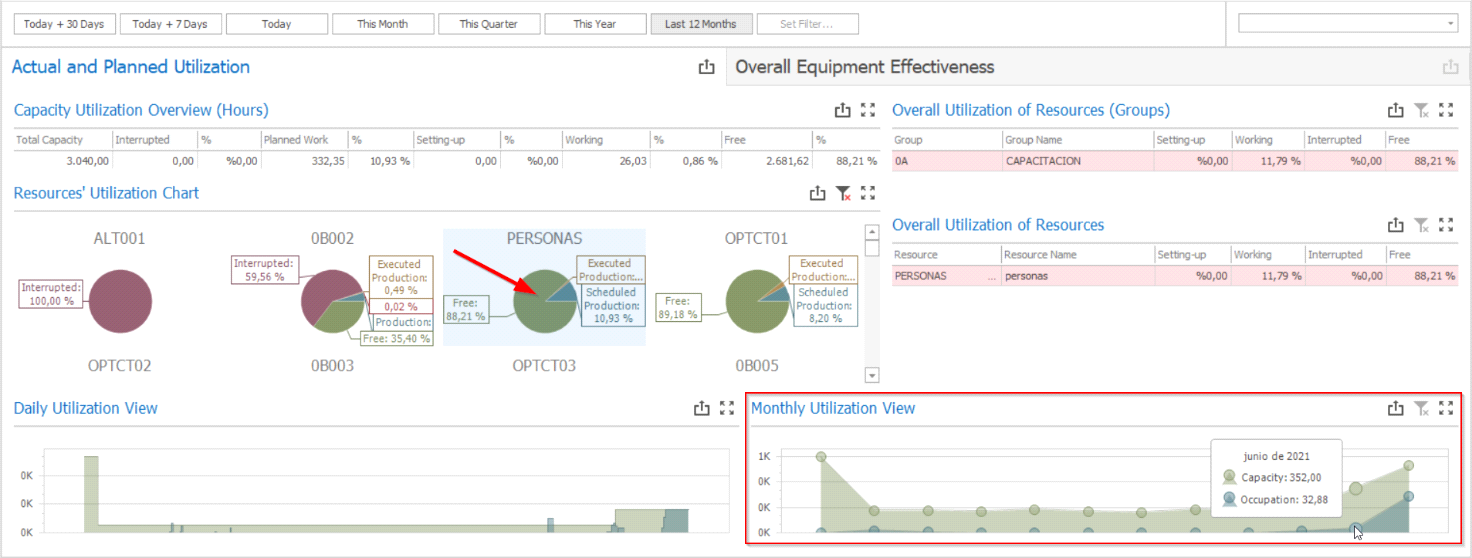
Task: Switch to Actual and Planned Utilization tab
Action: [x=131, y=68]
